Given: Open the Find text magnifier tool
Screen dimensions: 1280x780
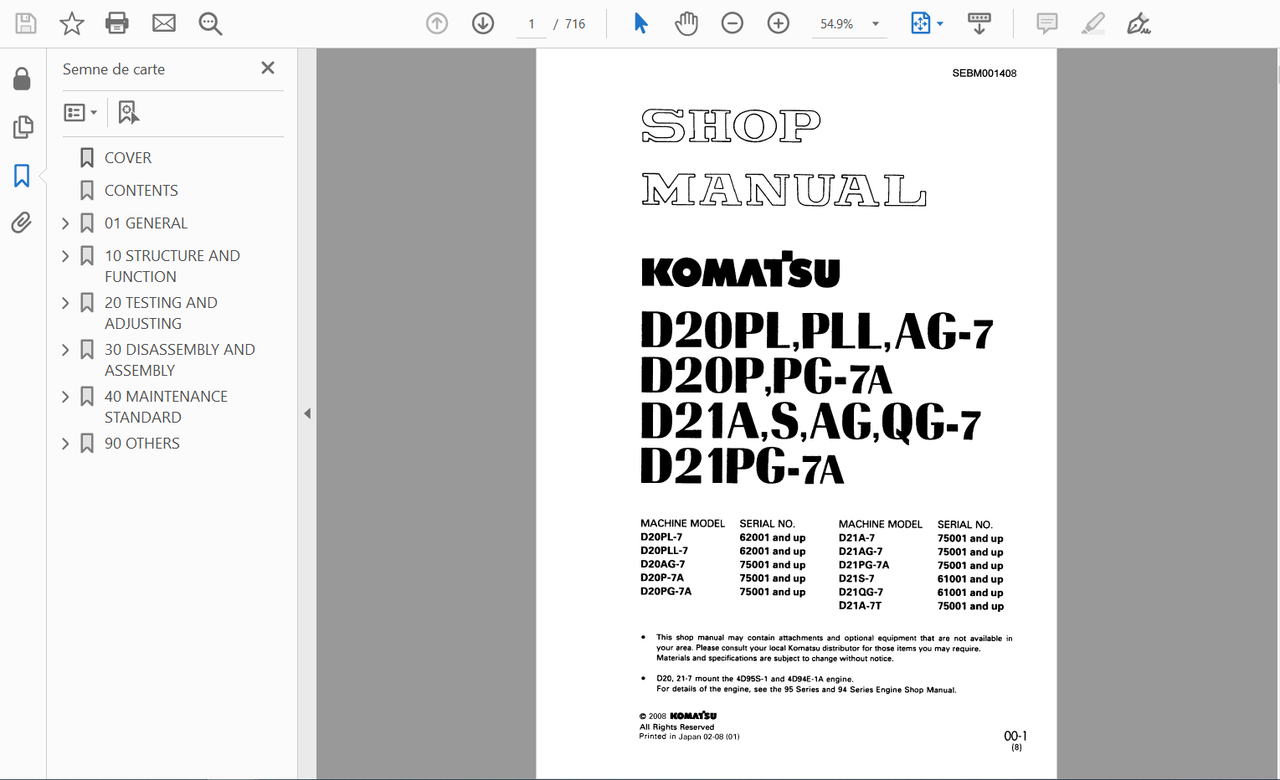Looking at the screenshot, I should [x=210, y=23].
